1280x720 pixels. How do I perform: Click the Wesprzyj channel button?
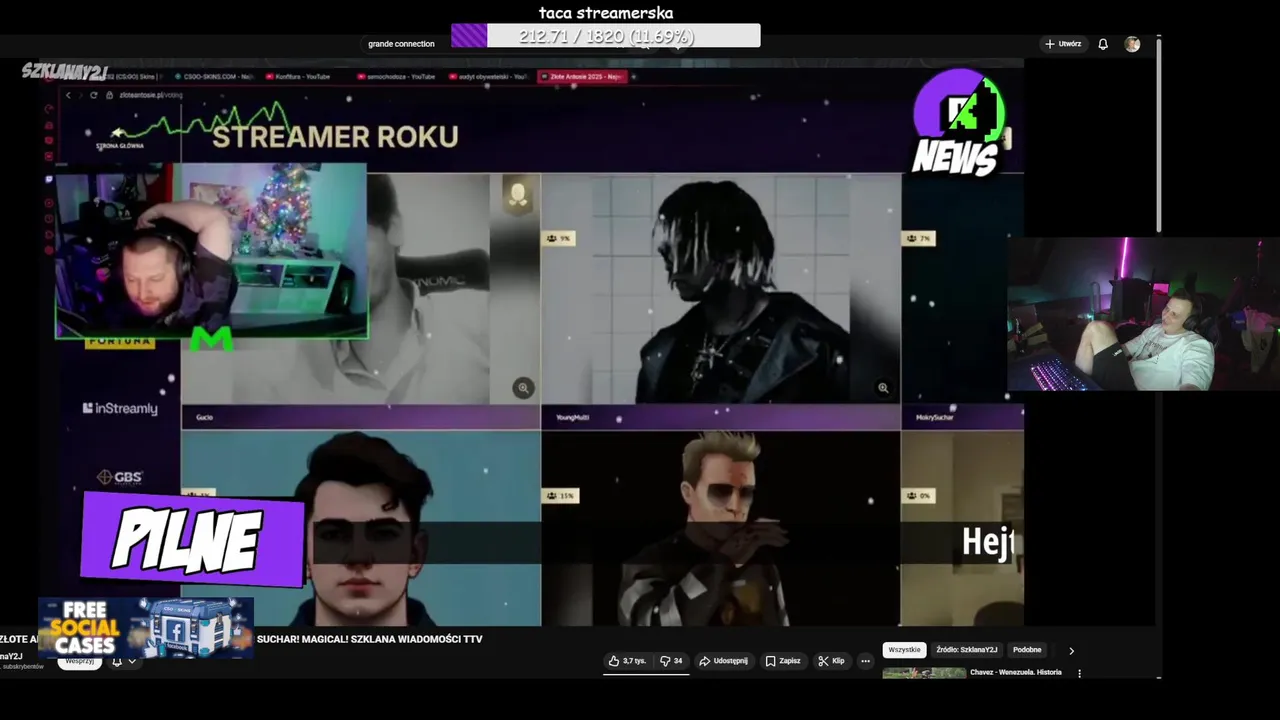pyautogui.click(x=79, y=661)
